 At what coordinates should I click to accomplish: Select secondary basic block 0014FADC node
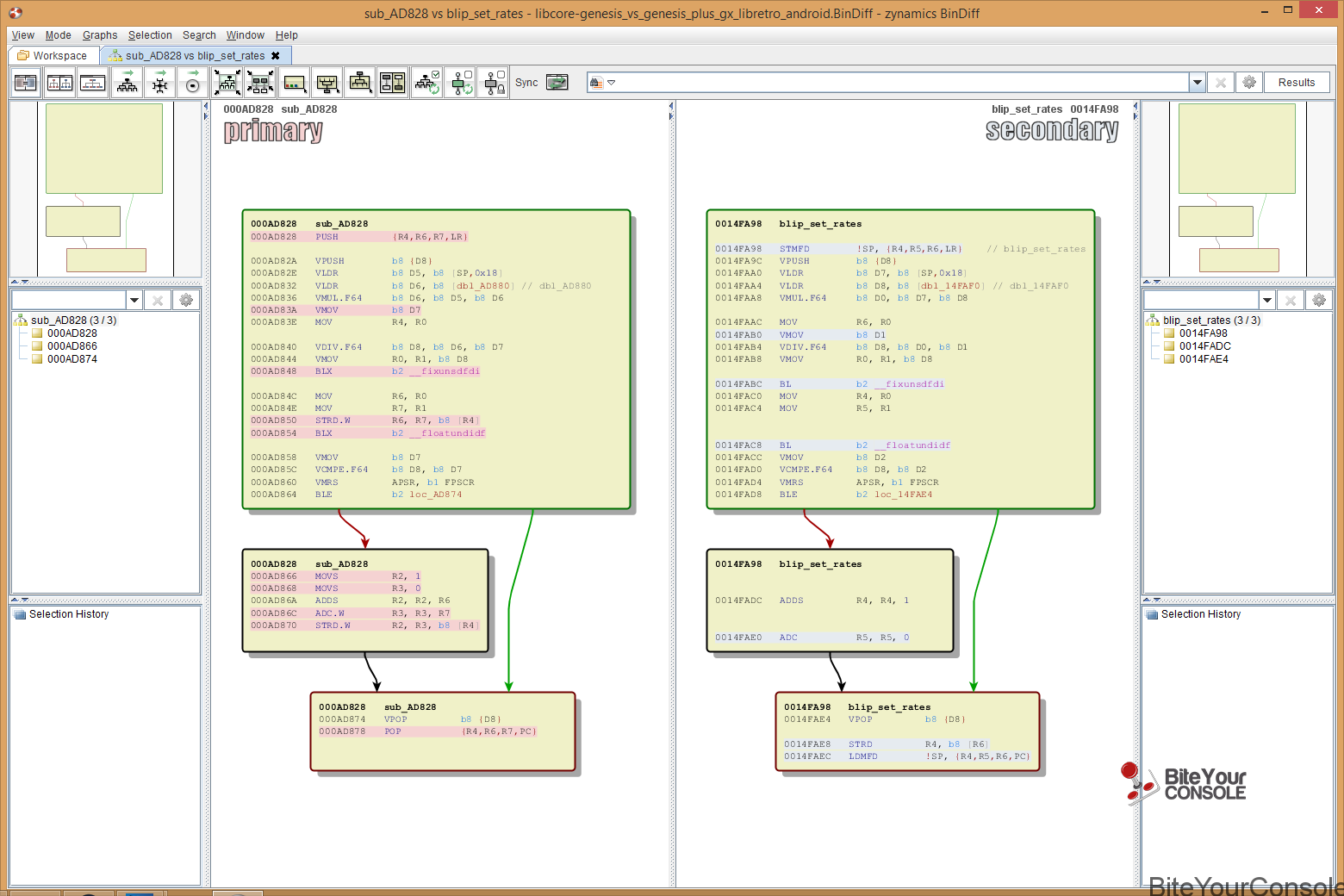click(830, 600)
